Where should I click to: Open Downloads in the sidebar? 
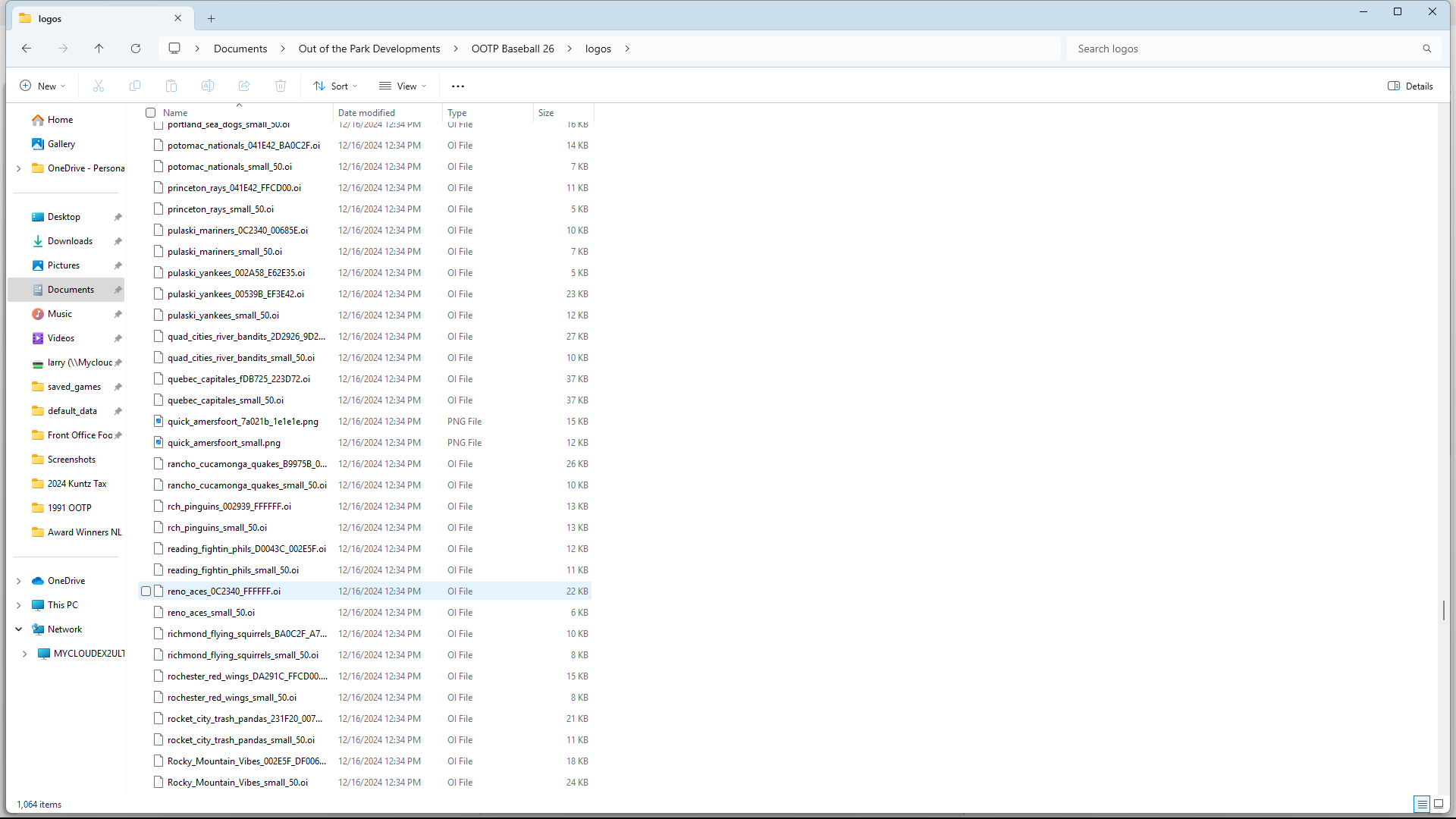[x=70, y=241]
